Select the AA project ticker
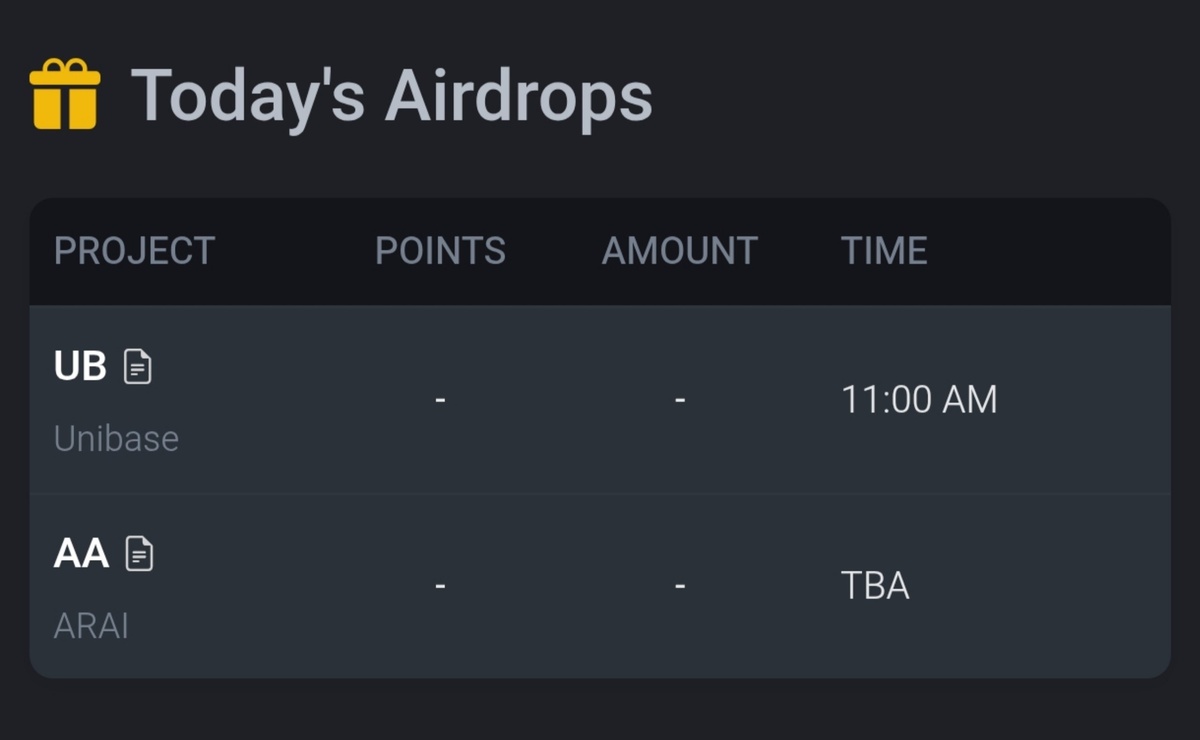This screenshot has width=1200, height=740. (81, 553)
